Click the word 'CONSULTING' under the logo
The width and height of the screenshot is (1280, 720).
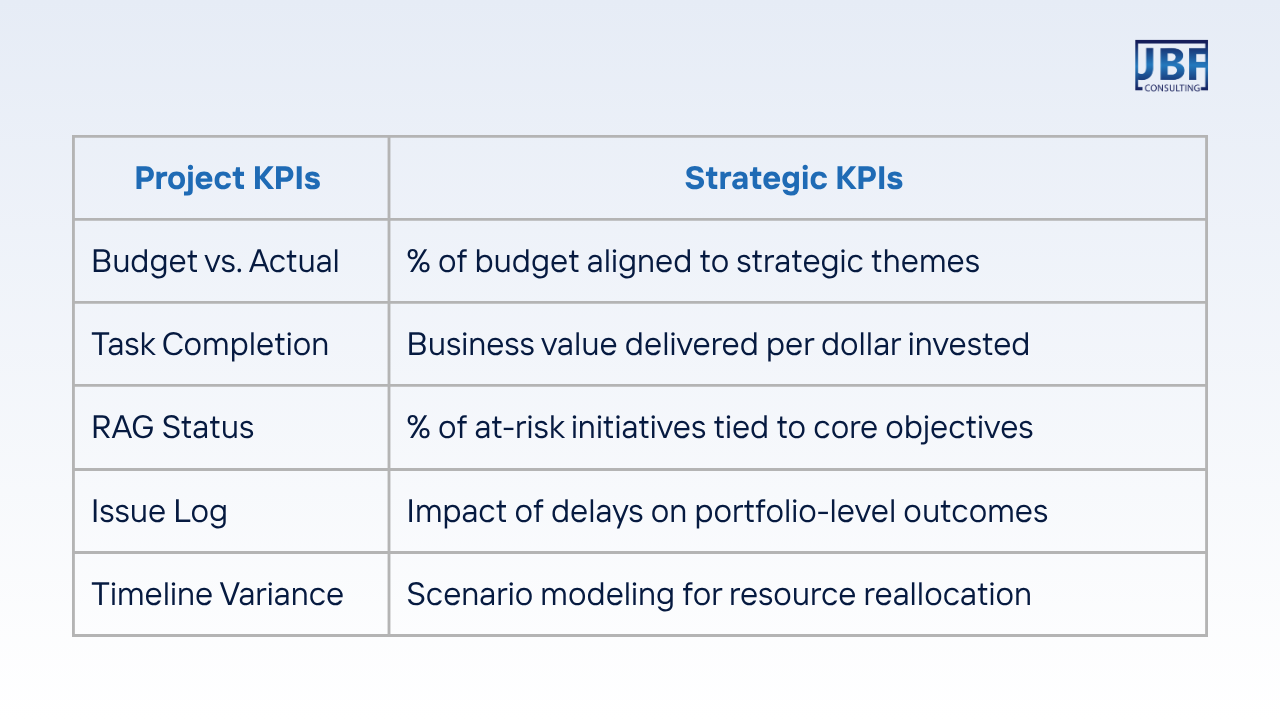(1174, 88)
